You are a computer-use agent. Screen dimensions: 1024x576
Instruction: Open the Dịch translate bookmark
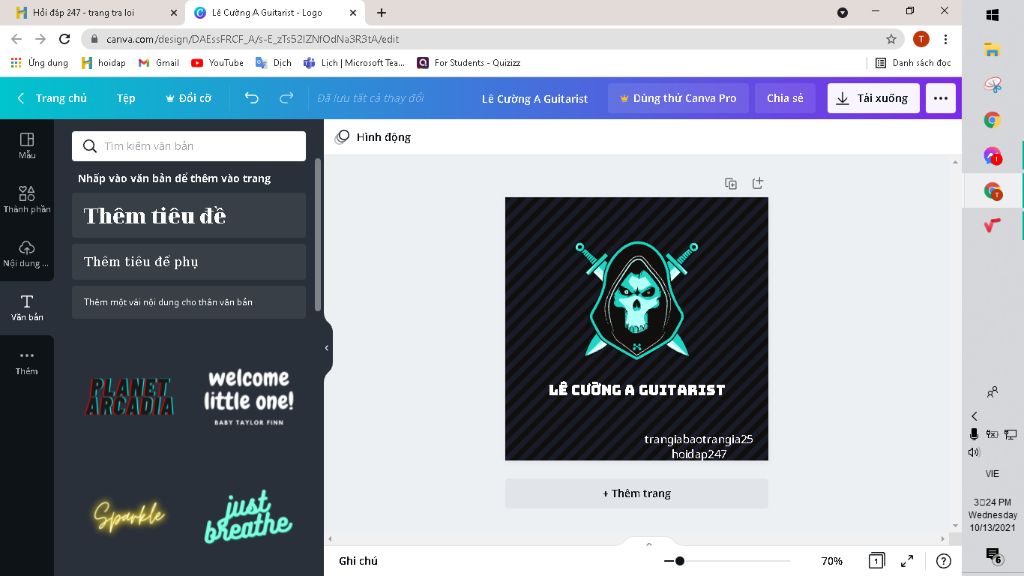pos(273,63)
